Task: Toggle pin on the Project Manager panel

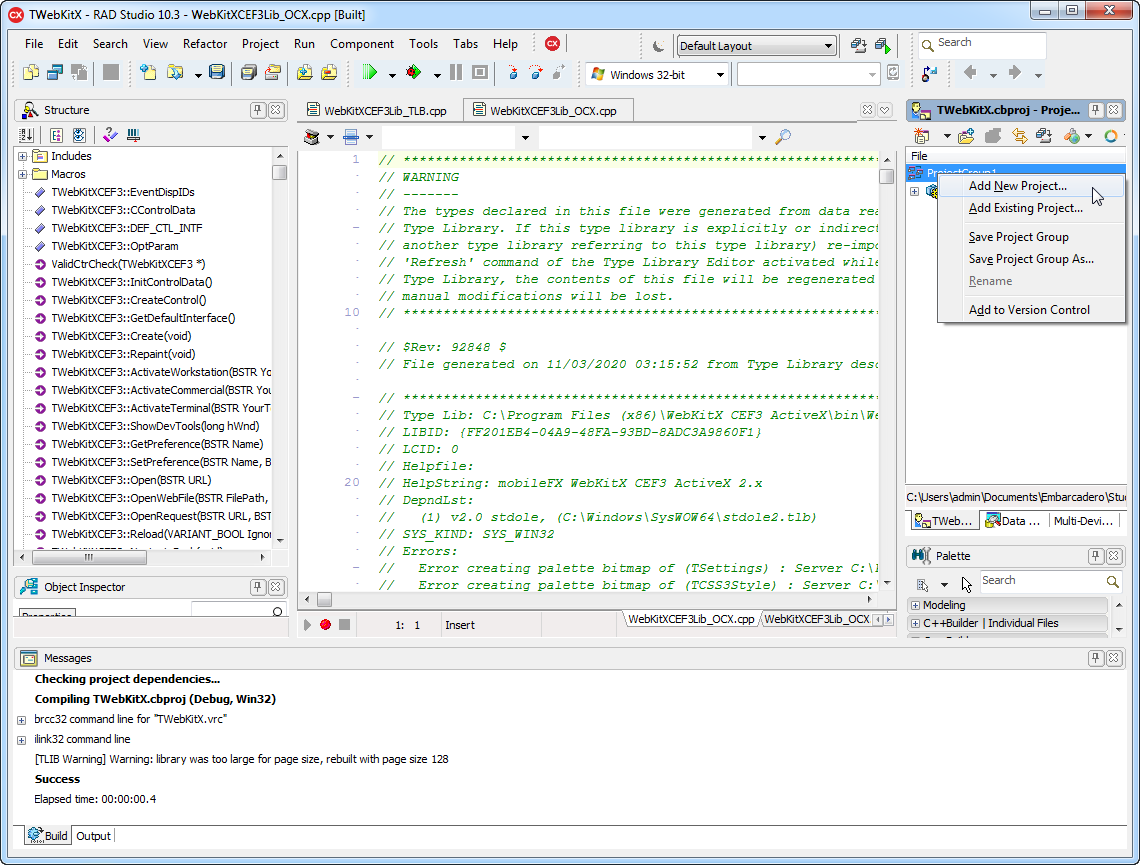Action: point(1096,110)
